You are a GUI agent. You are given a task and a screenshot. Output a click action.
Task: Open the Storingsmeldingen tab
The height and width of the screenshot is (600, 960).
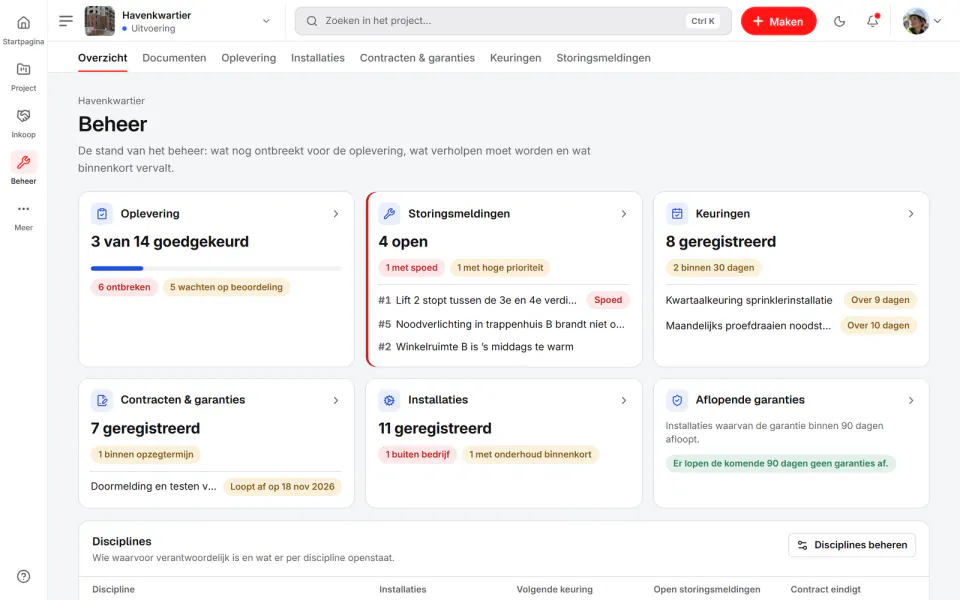[603, 58]
